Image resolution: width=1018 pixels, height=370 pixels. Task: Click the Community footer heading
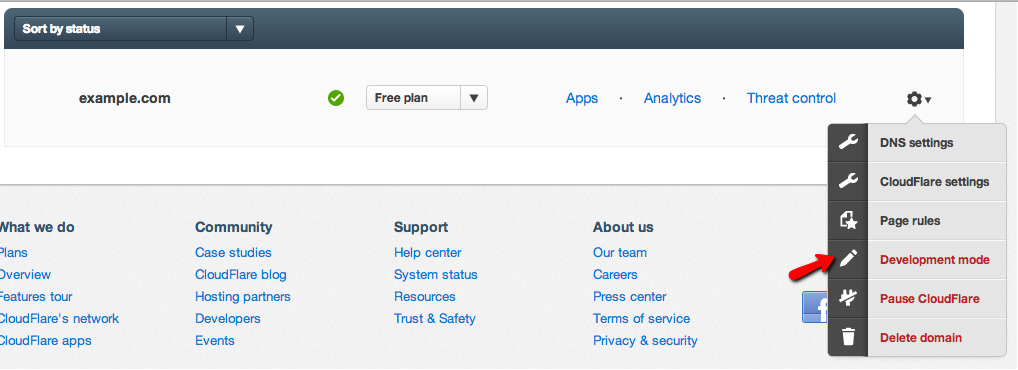pyautogui.click(x=234, y=227)
